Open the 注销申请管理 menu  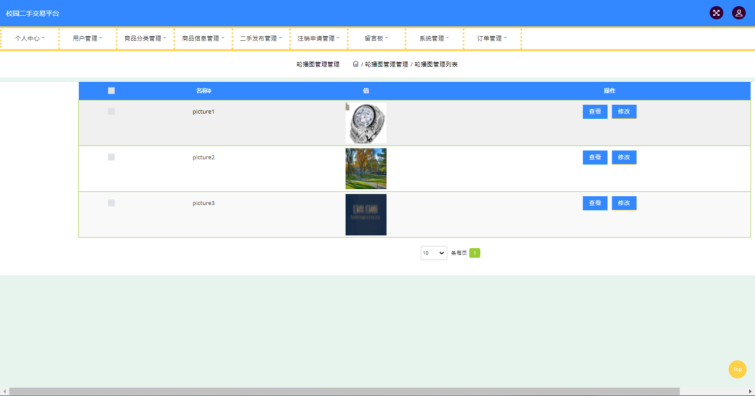coord(318,38)
